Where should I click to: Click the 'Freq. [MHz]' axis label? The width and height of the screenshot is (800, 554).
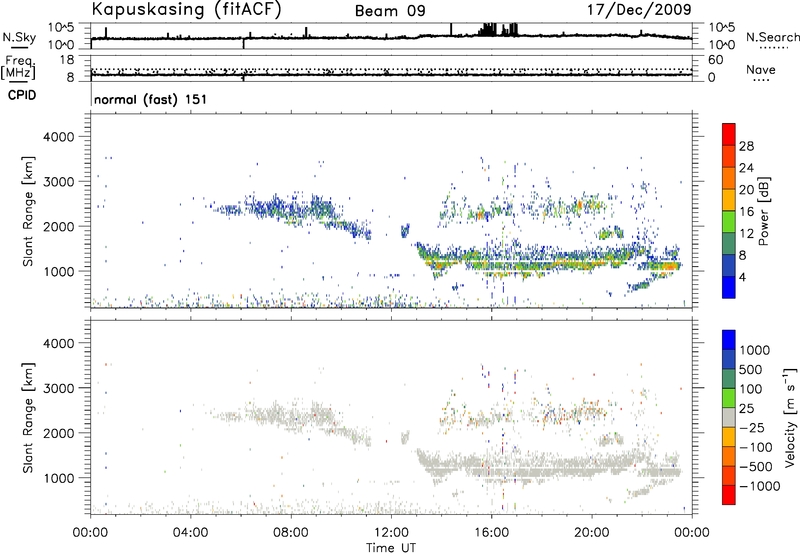click(18, 67)
